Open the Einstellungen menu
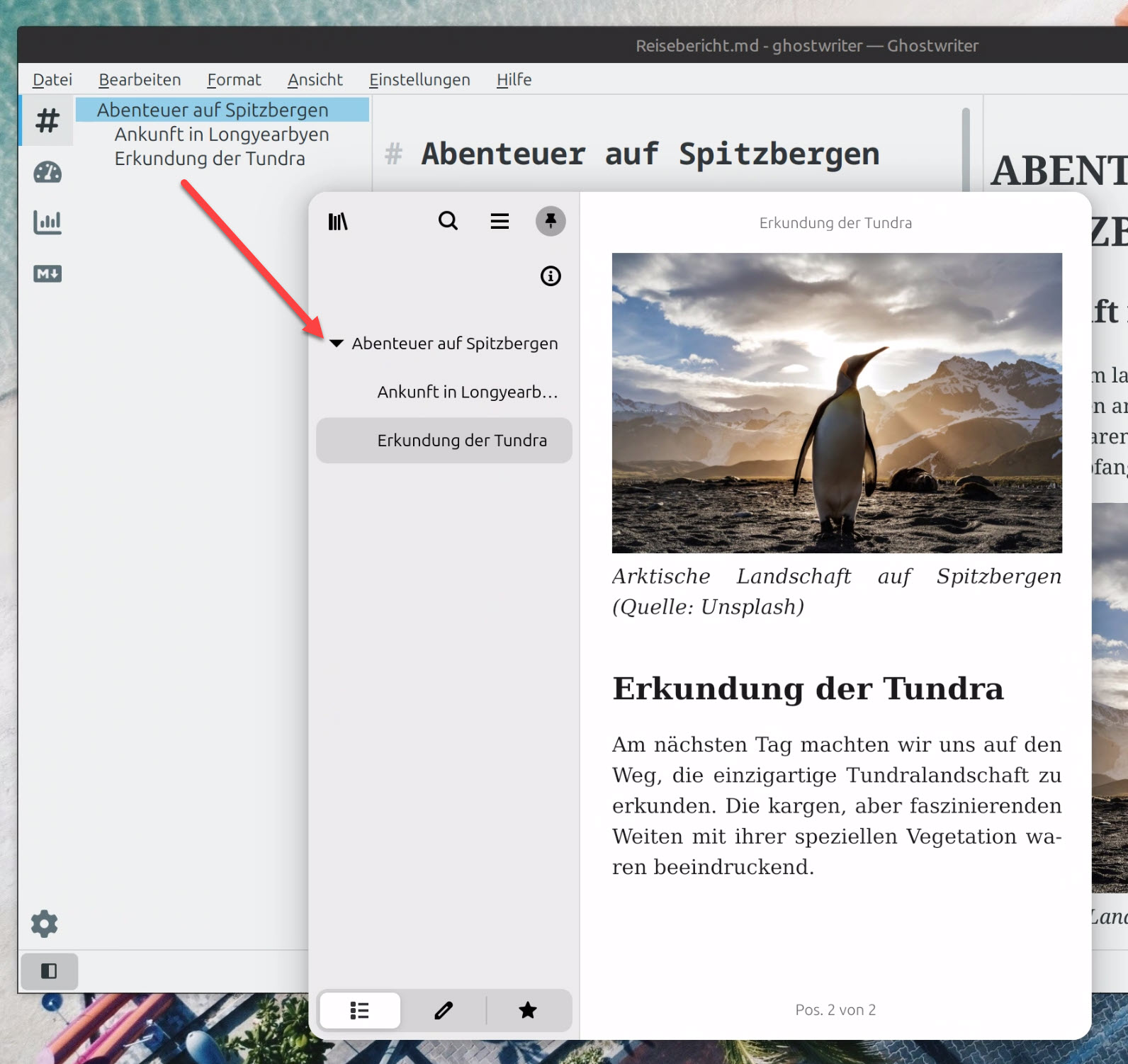This screenshot has width=1128, height=1064. (x=419, y=80)
